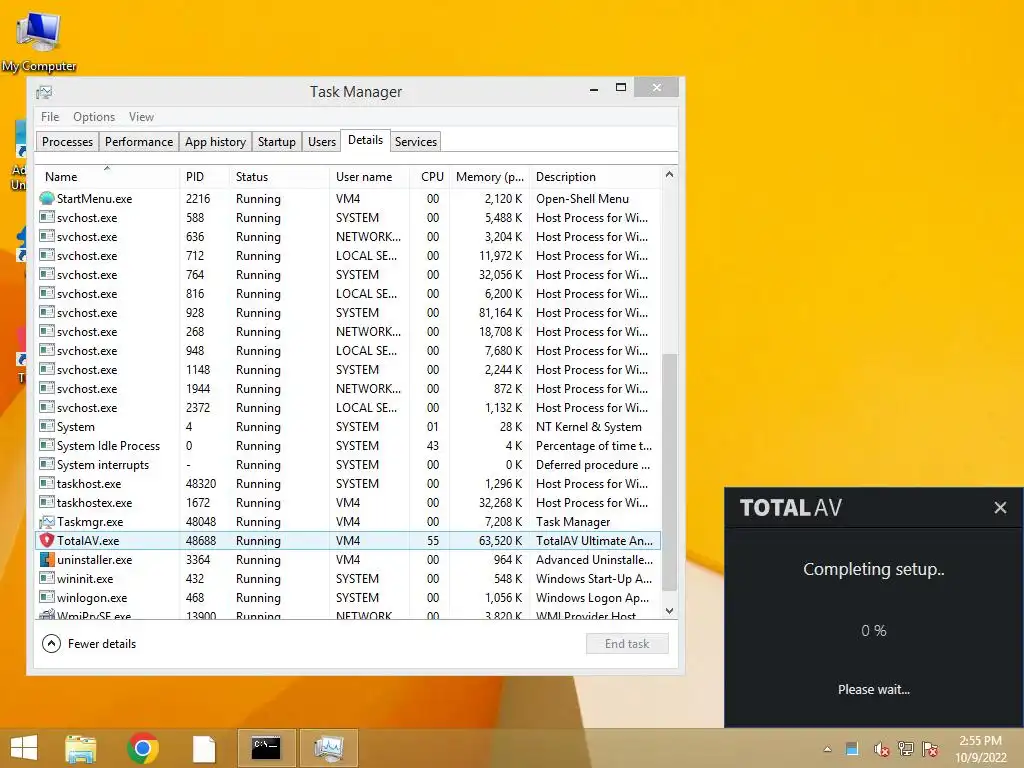Click the winlogon.exe process icon
1024x768 pixels.
click(x=46, y=598)
